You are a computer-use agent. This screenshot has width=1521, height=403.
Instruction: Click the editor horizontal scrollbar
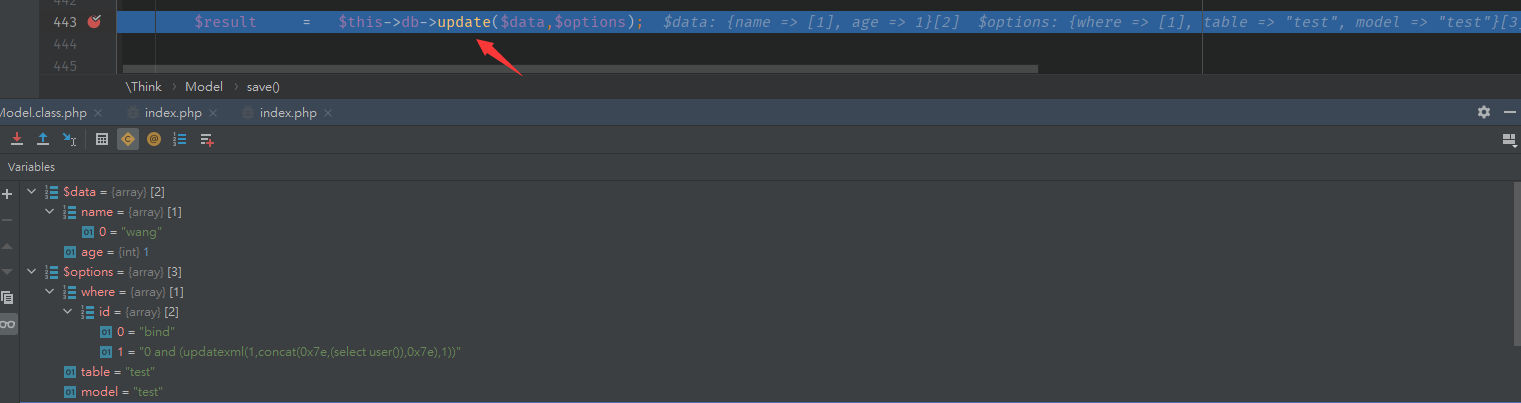pyautogui.click(x=580, y=69)
